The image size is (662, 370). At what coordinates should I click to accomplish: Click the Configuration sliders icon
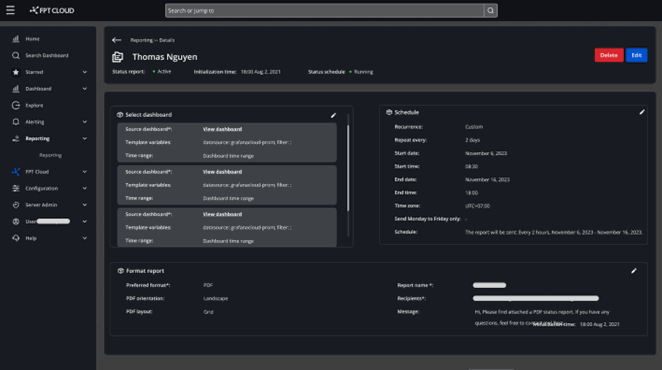[16, 188]
